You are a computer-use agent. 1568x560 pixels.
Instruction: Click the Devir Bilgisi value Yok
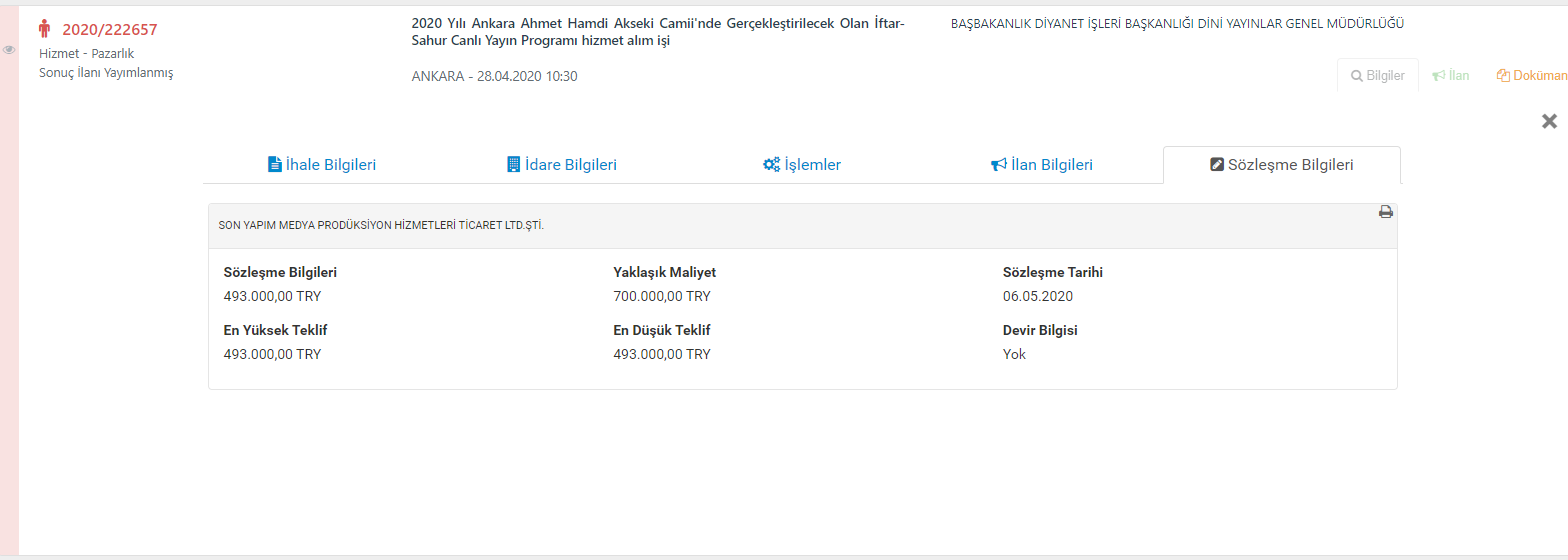click(x=1014, y=354)
